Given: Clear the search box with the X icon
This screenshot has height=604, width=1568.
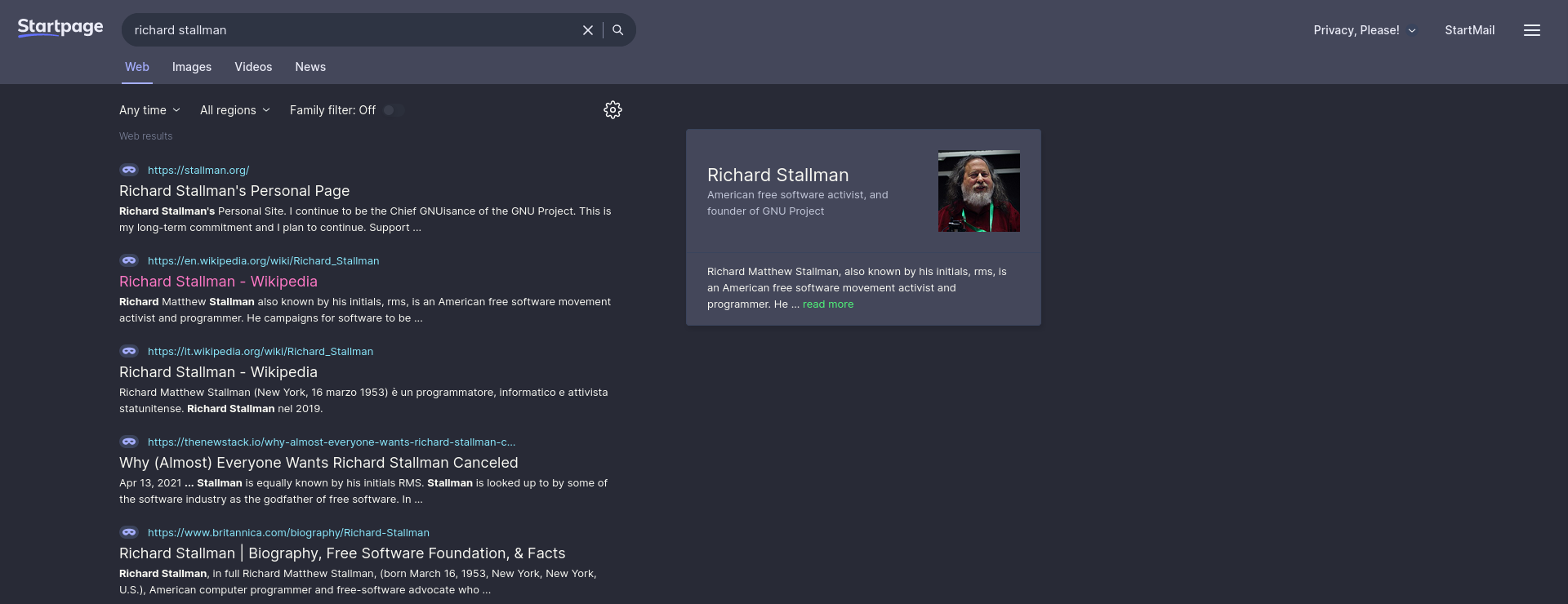Looking at the screenshot, I should coord(588,30).
